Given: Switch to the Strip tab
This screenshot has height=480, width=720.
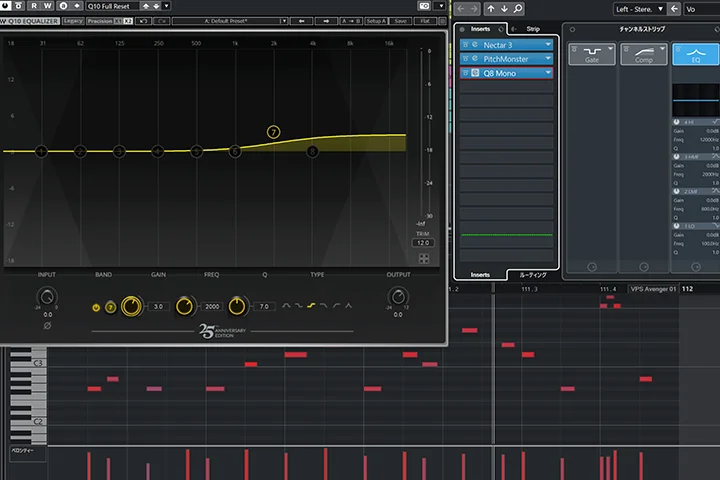Looking at the screenshot, I should click(x=533, y=29).
